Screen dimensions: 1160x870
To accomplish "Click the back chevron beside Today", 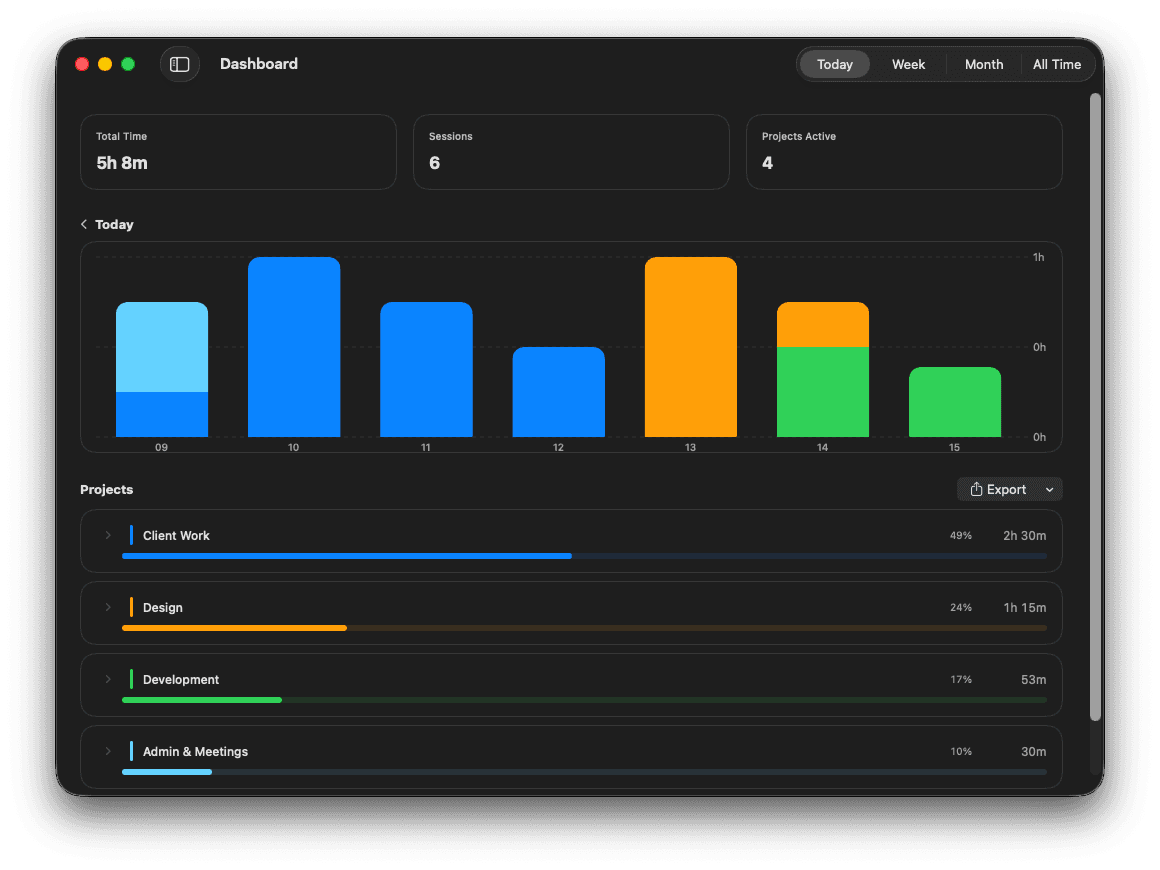I will (84, 225).
